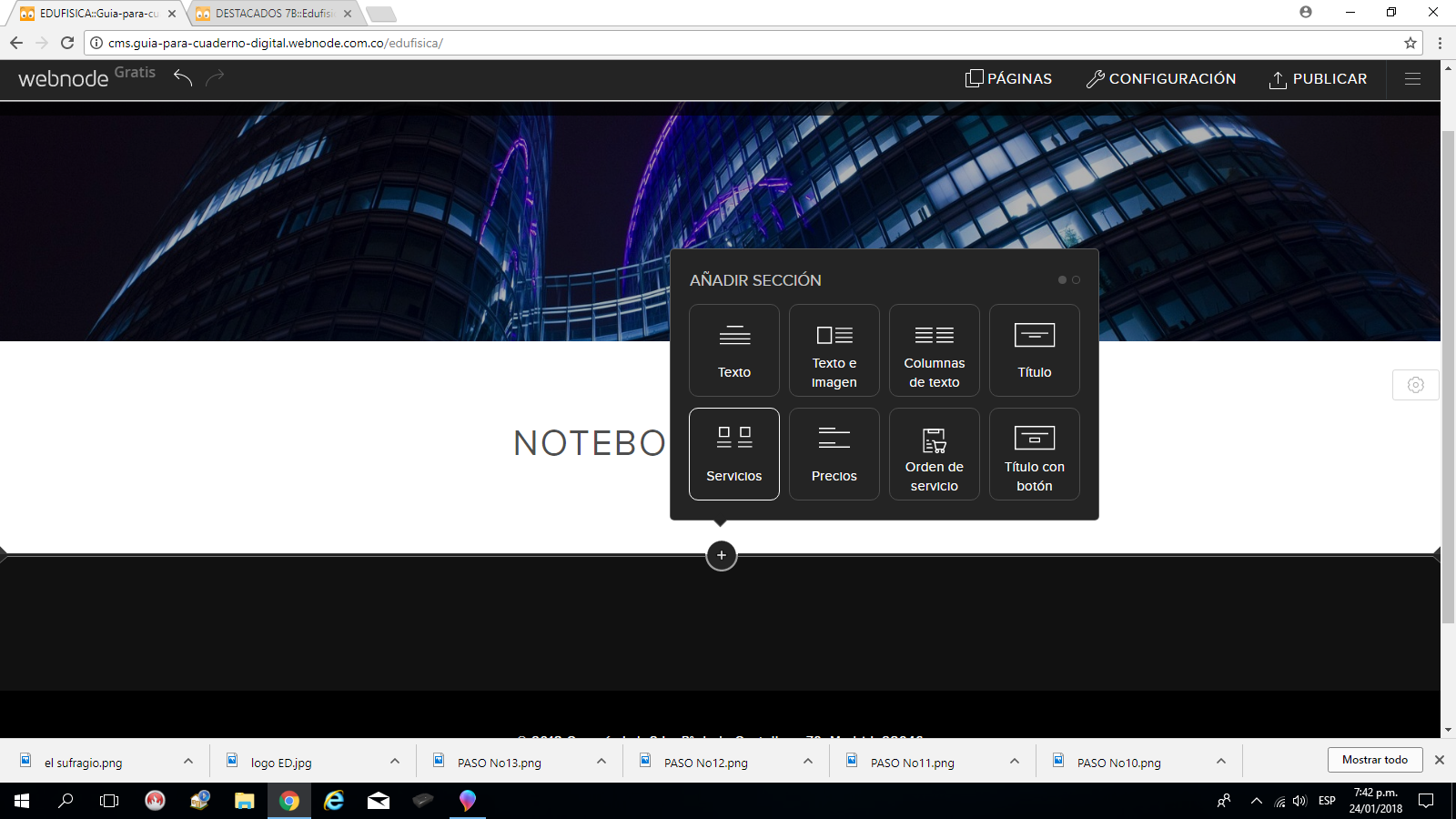This screenshot has height=819, width=1456.
Task: Go to second page of section types
Action: 1076,280
